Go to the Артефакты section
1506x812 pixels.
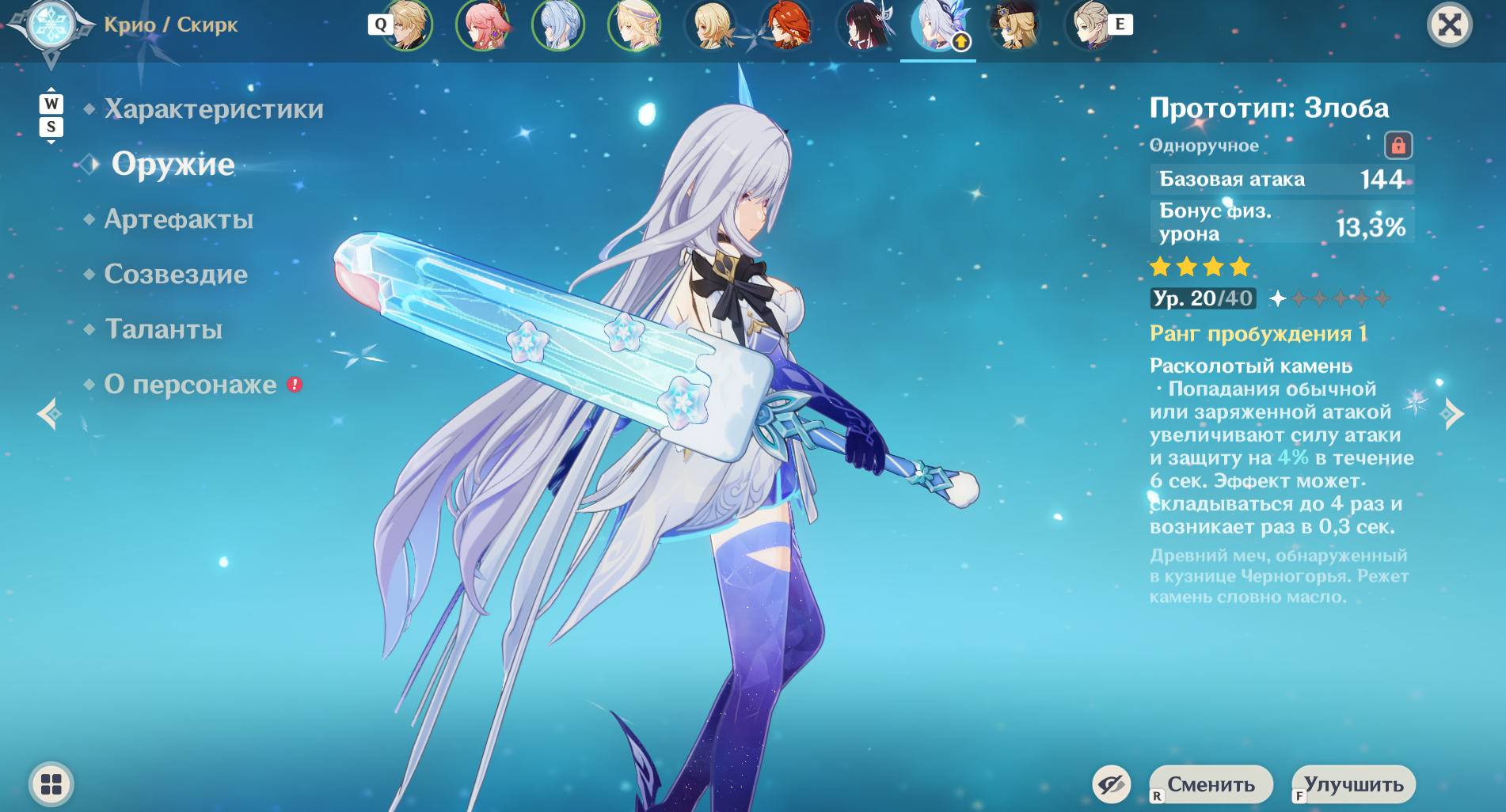[179, 219]
